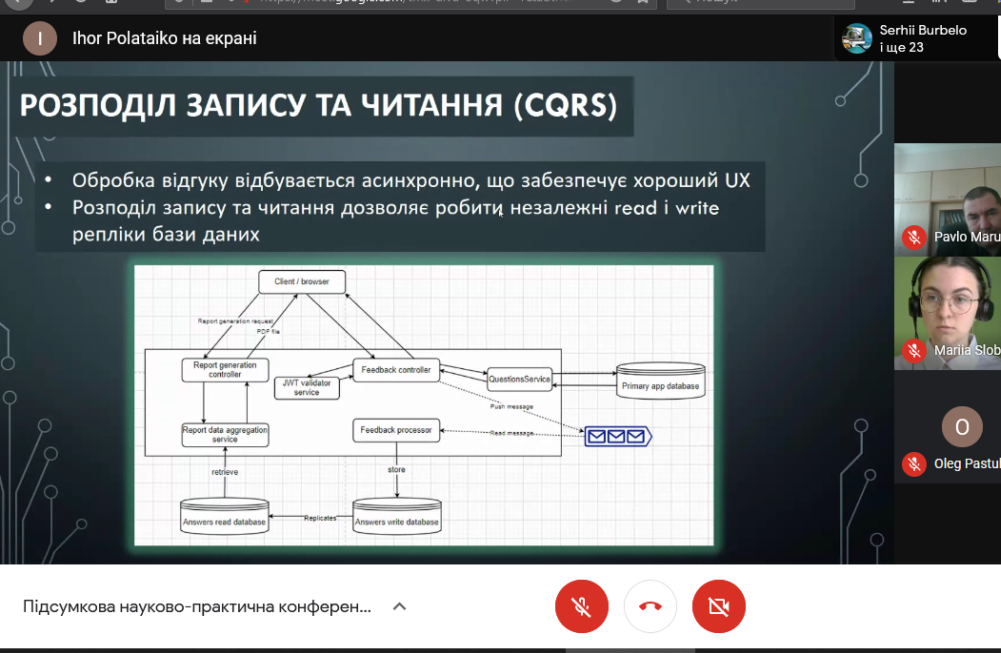
Task: Click muted mic icon beside Pavlo Maru
Action: point(913,237)
